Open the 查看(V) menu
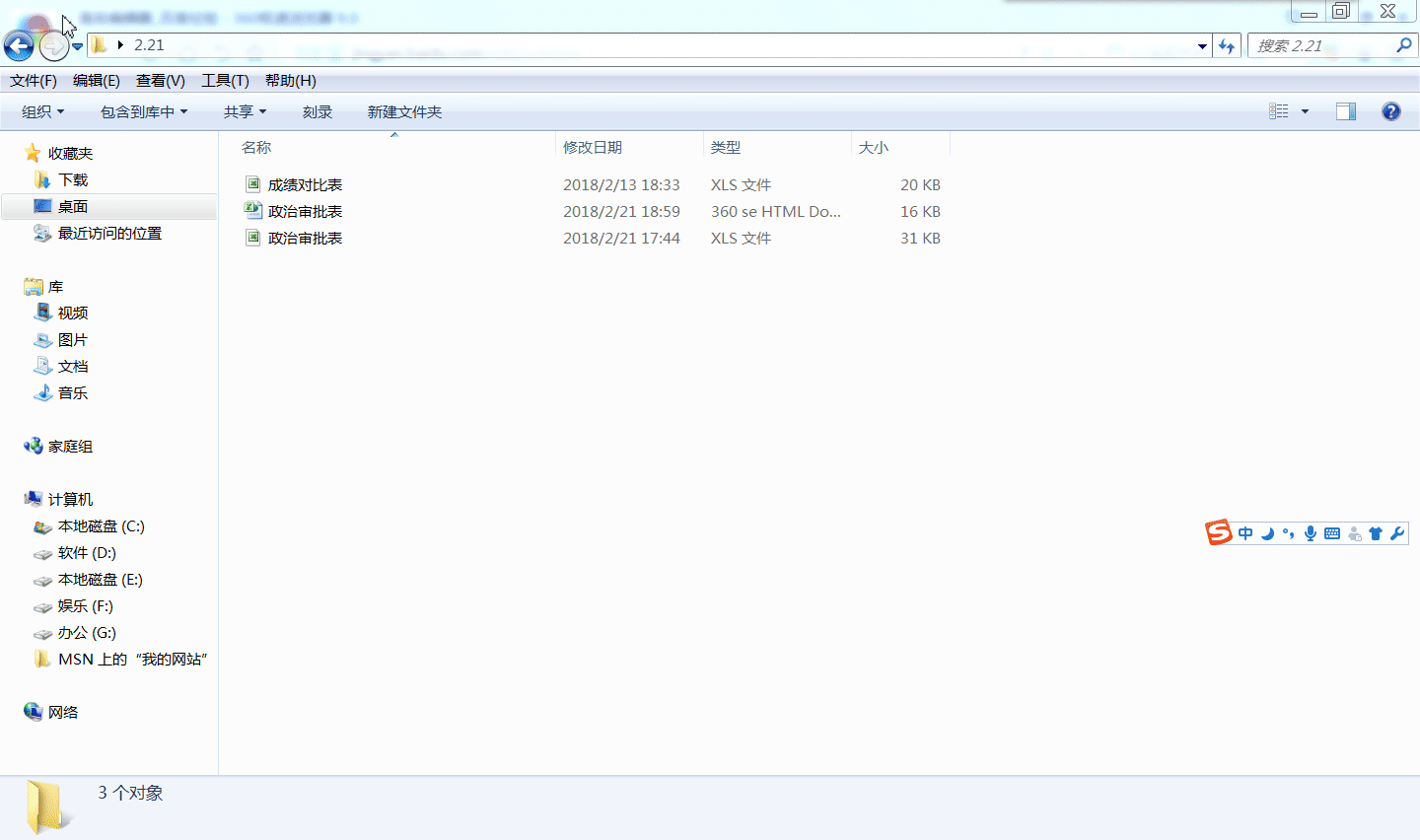Screen dimensions: 1420x840 pos(161,81)
